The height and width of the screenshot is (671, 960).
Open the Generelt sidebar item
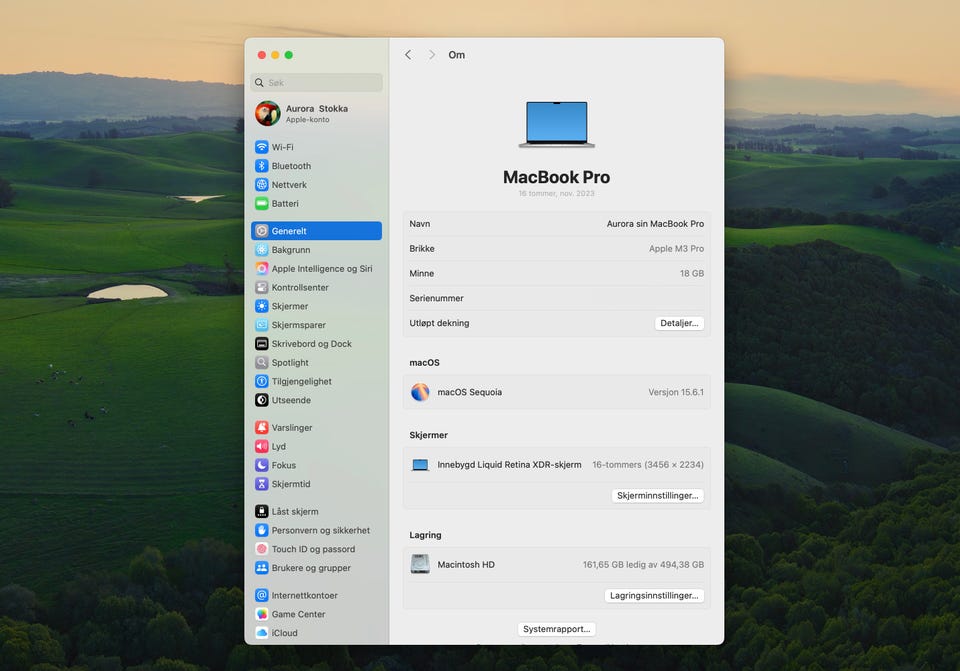pos(316,231)
